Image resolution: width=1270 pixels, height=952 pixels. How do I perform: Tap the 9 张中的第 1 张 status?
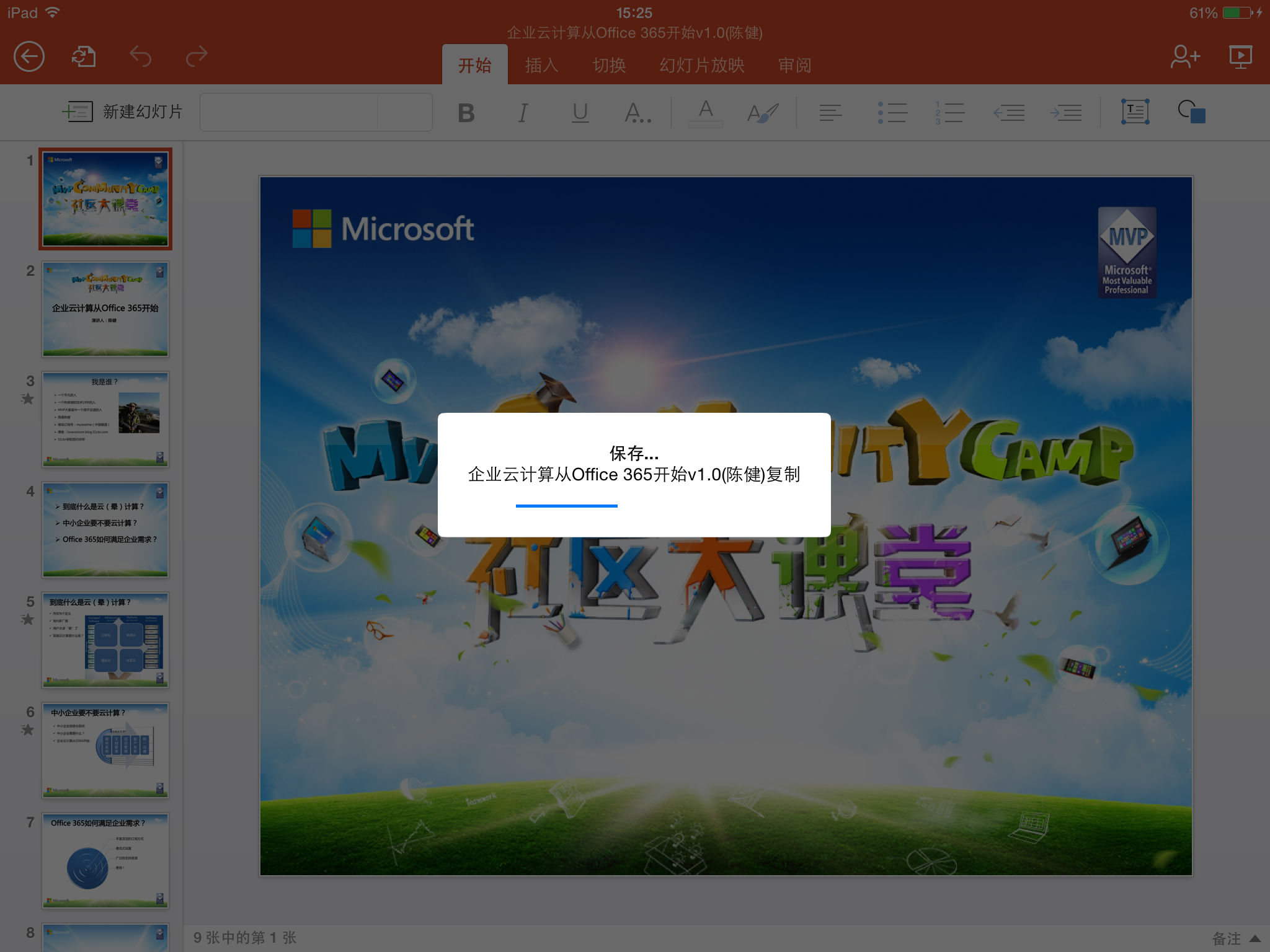pyautogui.click(x=244, y=938)
